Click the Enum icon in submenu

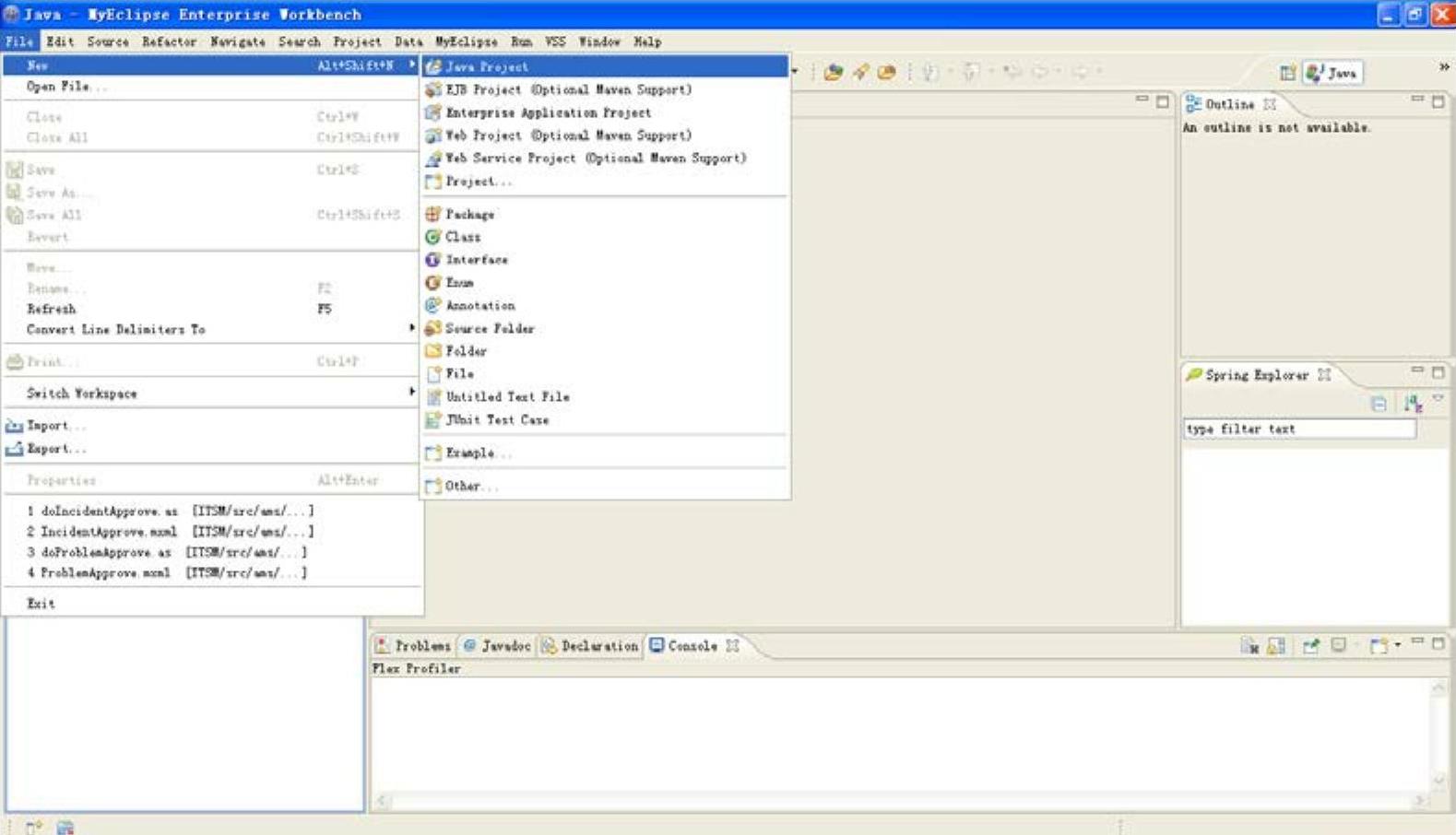432,283
